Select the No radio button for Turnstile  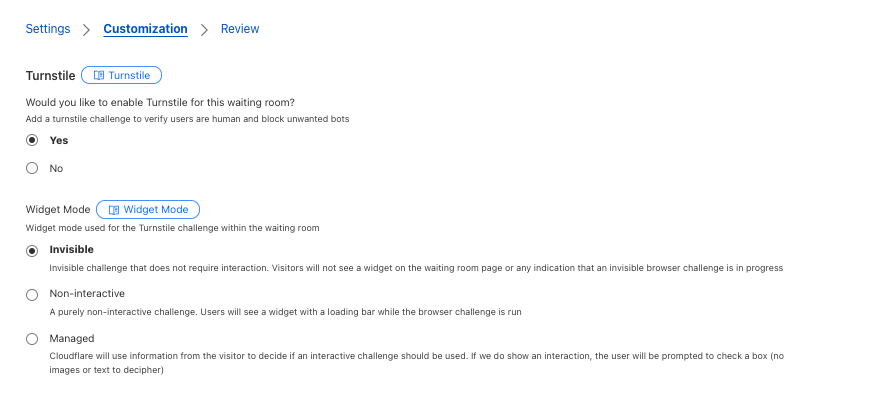32,168
